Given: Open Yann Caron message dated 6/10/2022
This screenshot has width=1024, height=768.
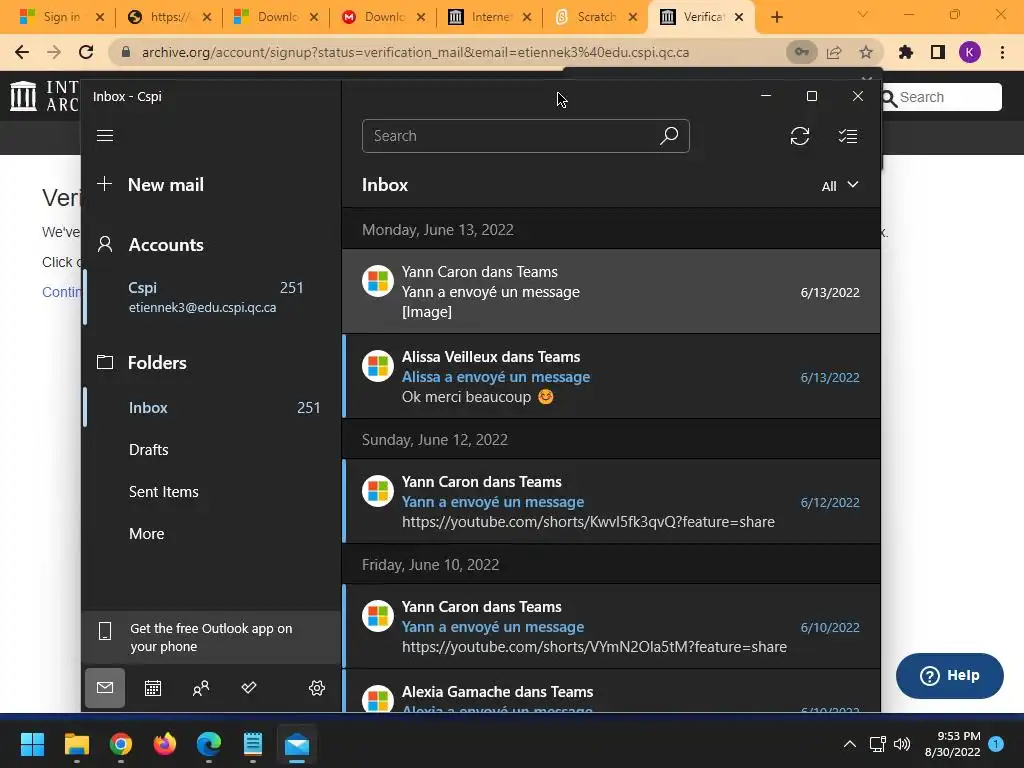Looking at the screenshot, I should click(x=611, y=626).
